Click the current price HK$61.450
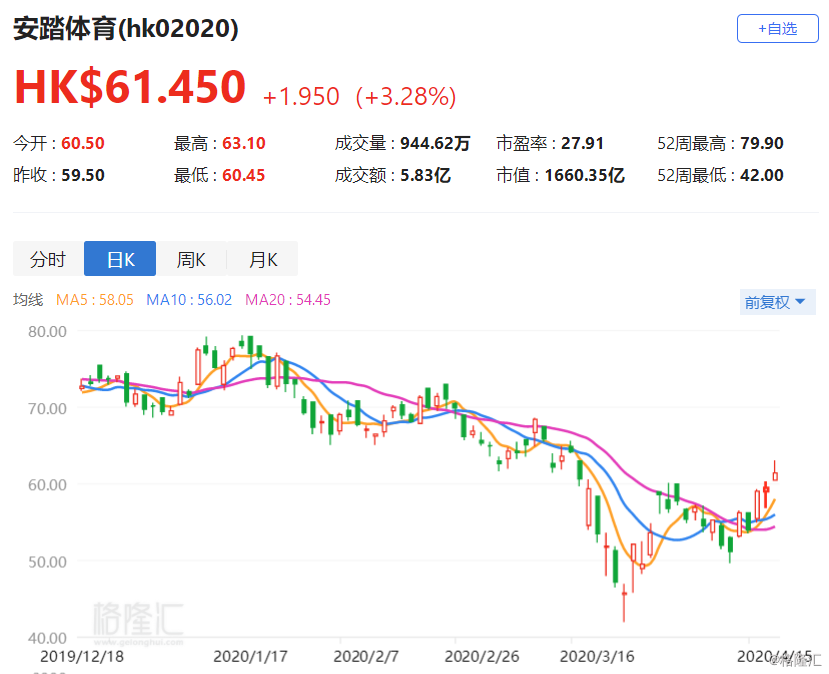This screenshot has width=829, height=674. click(x=130, y=86)
